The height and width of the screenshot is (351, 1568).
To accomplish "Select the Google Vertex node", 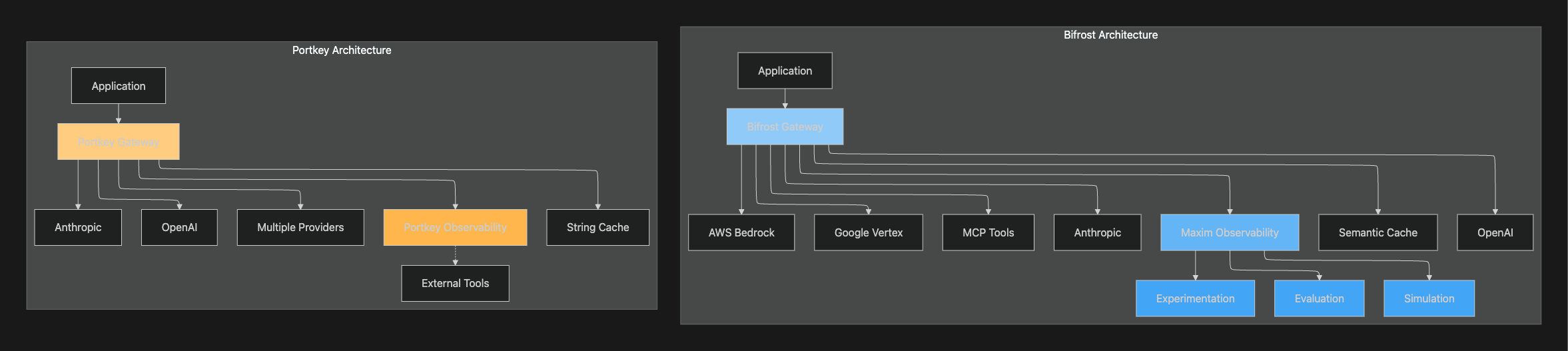I will [869, 232].
